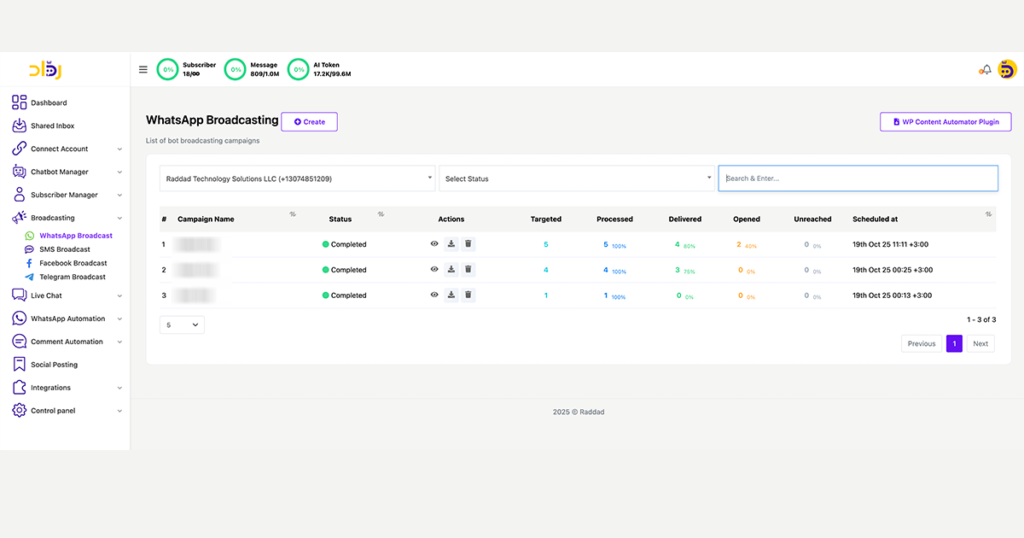1024x538 pixels.
Task: Delete campaign 2 using the trash icon
Action: coord(468,270)
